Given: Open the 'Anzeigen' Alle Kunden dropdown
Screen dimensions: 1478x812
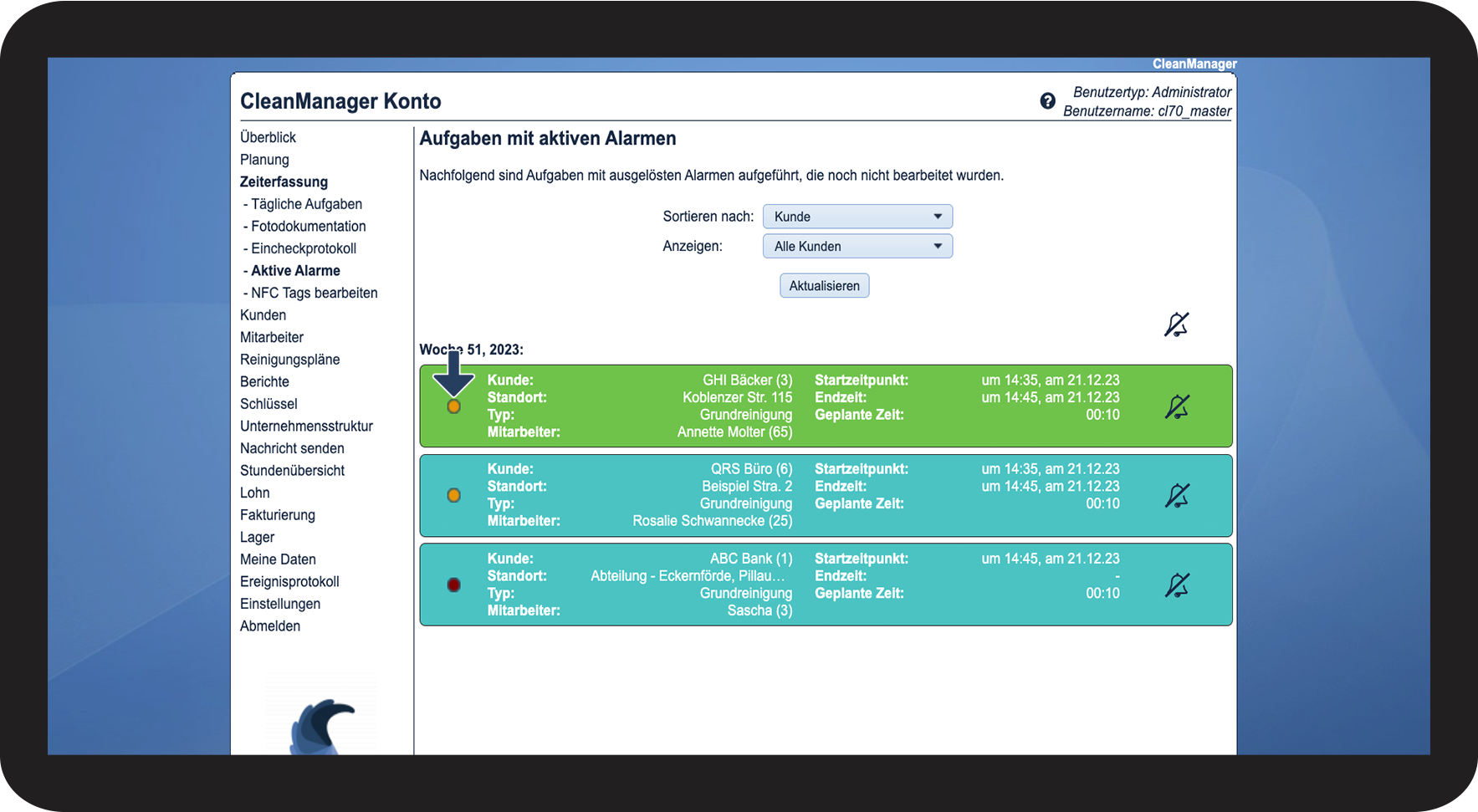Looking at the screenshot, I should coord(857,247).
